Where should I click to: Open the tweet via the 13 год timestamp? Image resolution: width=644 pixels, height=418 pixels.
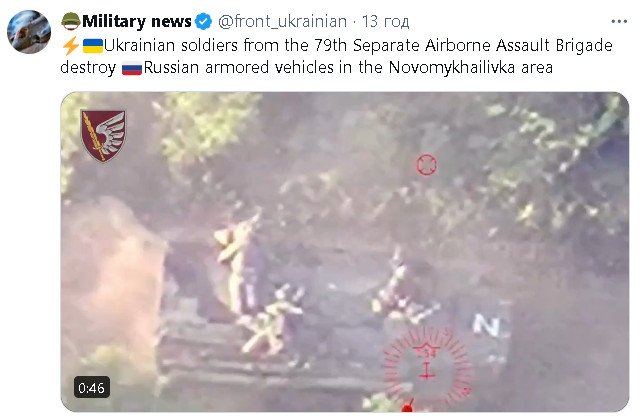point(385,21)
